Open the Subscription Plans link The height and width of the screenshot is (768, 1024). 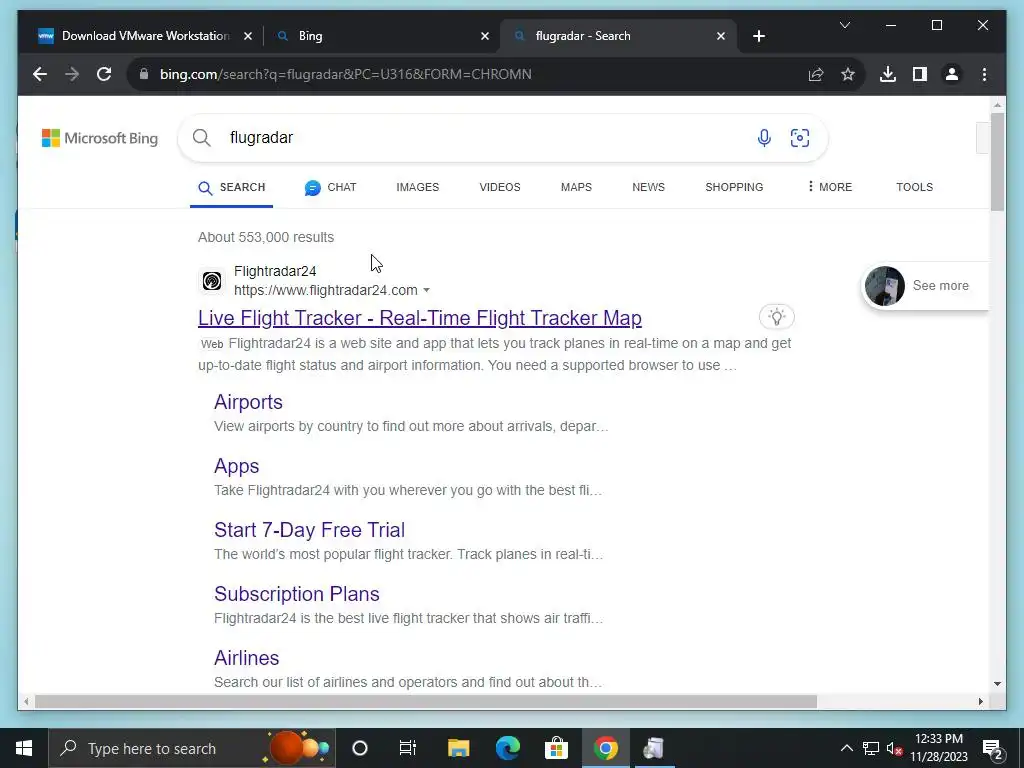pos(296,594)
